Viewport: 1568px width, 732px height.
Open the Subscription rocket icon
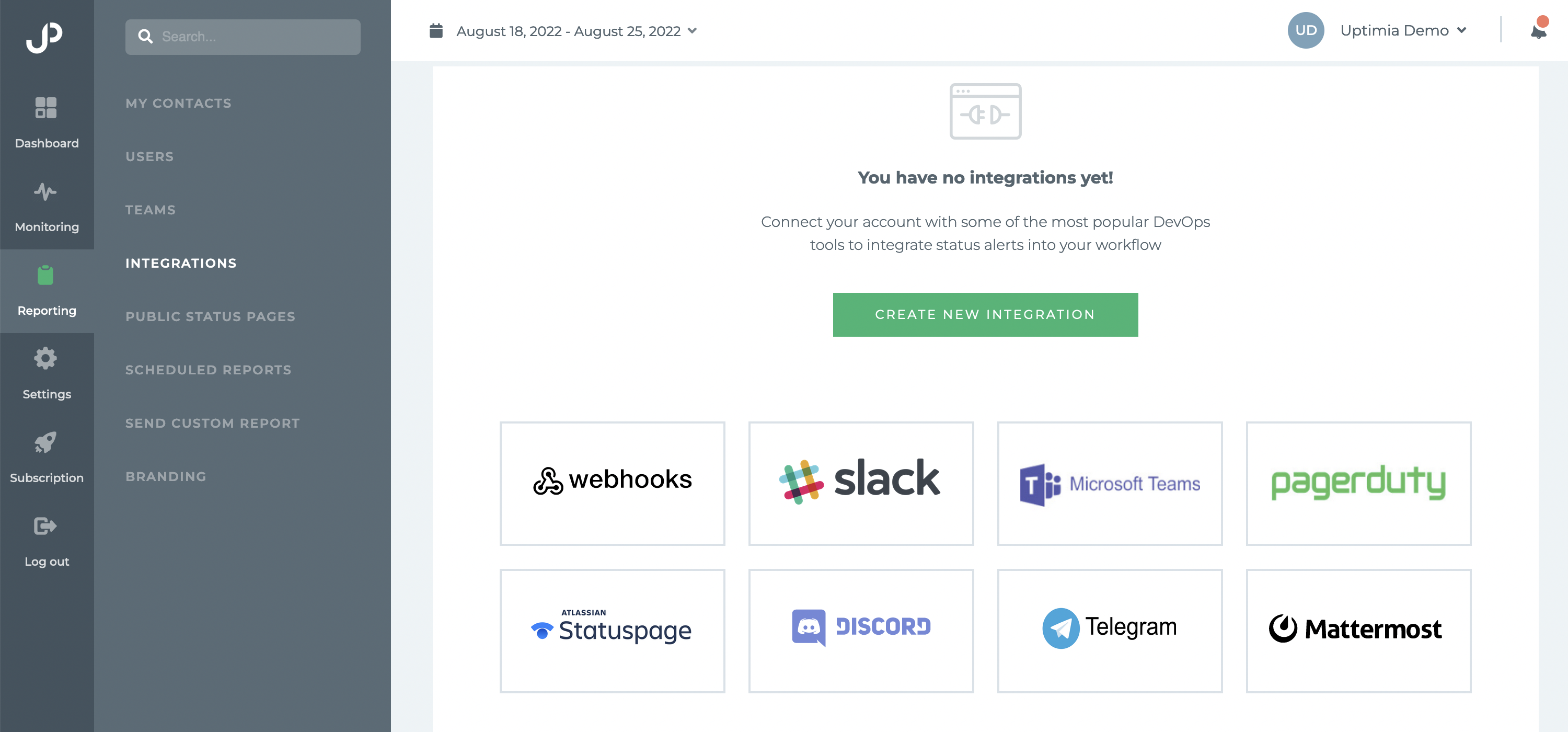click(45, 442)
